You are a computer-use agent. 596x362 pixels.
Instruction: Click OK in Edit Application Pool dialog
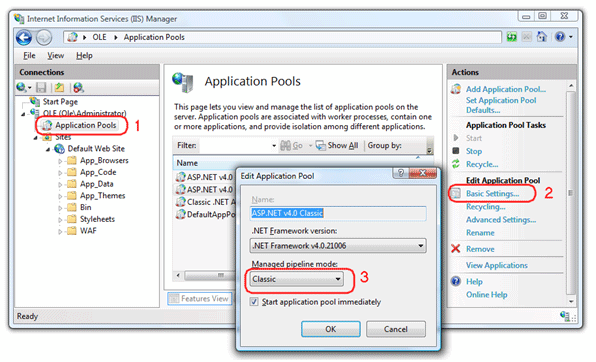click(x=331, y=329)
